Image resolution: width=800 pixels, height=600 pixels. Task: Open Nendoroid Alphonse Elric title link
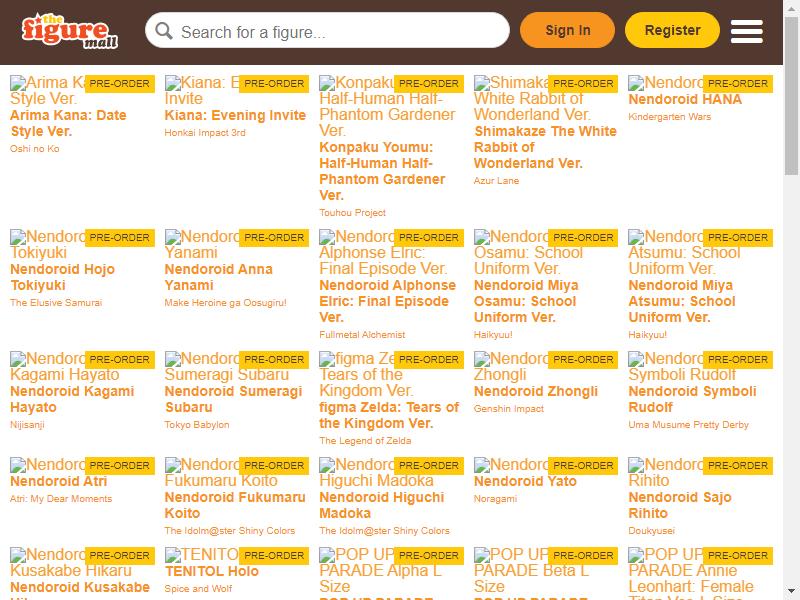tap(387, 301)
